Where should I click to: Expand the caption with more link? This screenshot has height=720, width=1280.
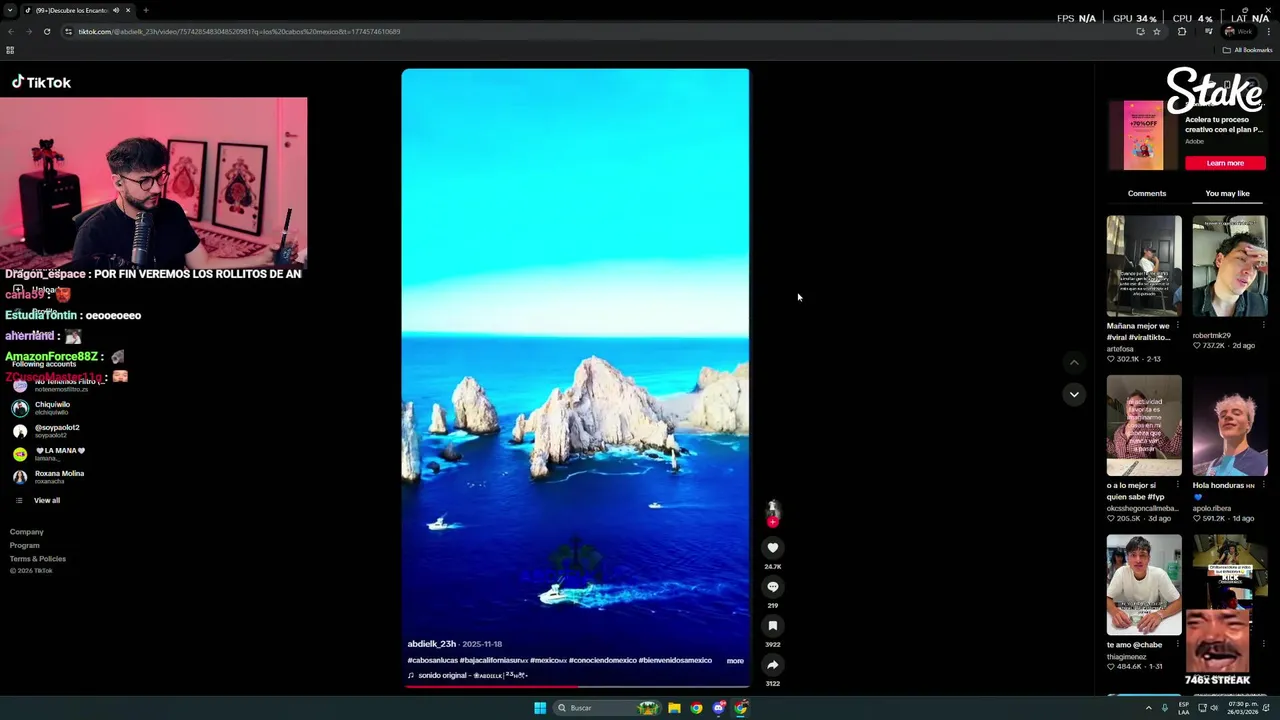(x=735, y=661)
